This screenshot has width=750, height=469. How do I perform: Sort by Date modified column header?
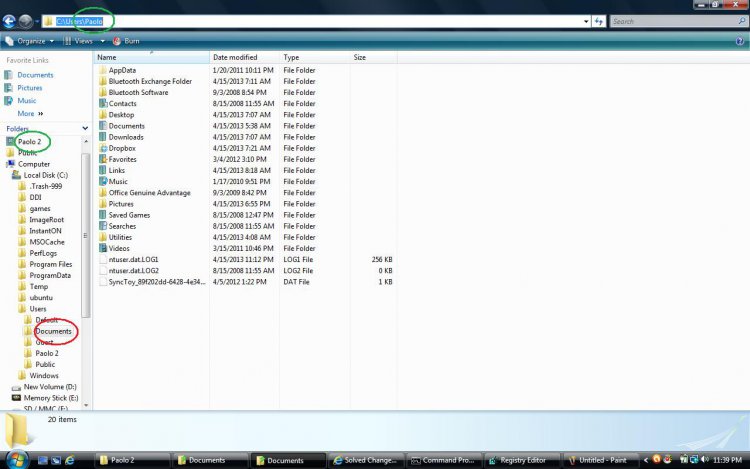click(244, 57)
